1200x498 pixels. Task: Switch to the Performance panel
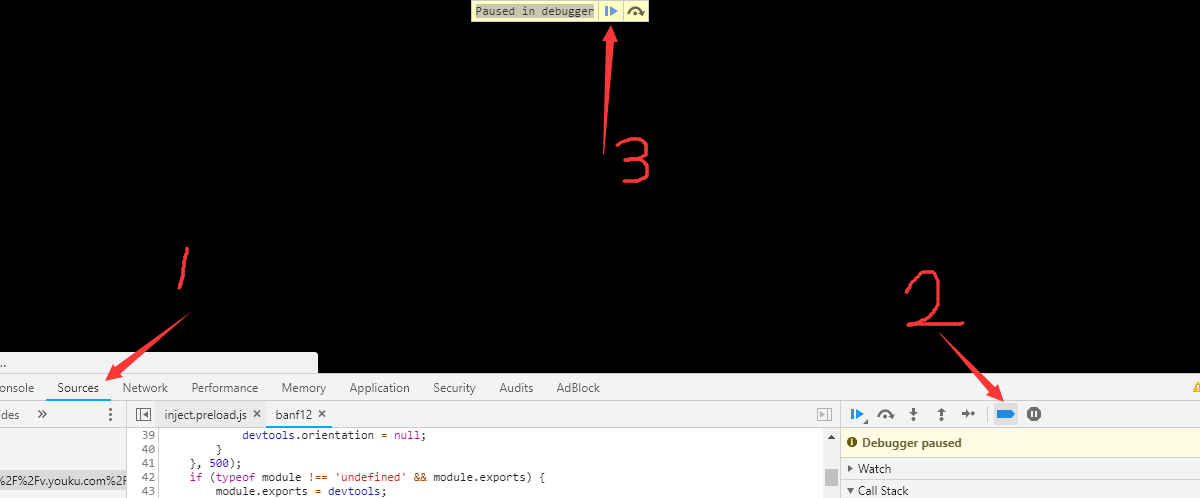click(x=225, y=388)
